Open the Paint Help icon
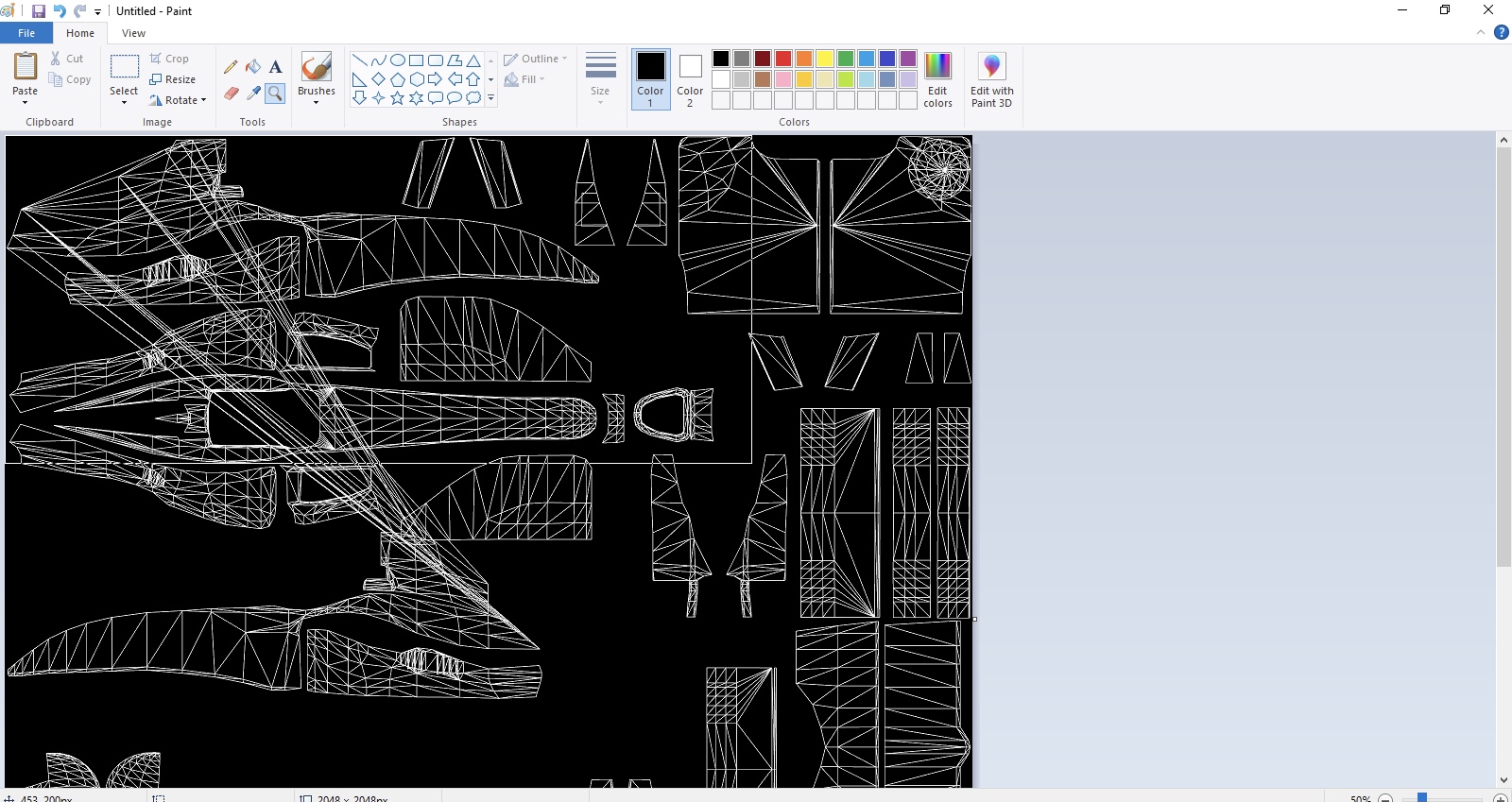 pos(1501,32)
